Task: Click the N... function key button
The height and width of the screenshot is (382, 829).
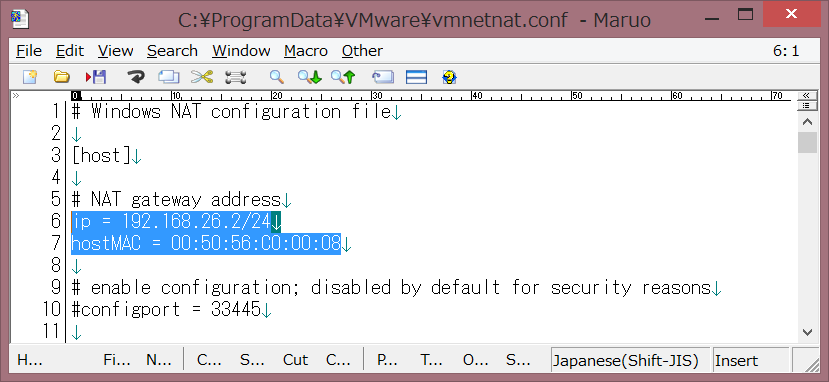Action: click(159, 360)
